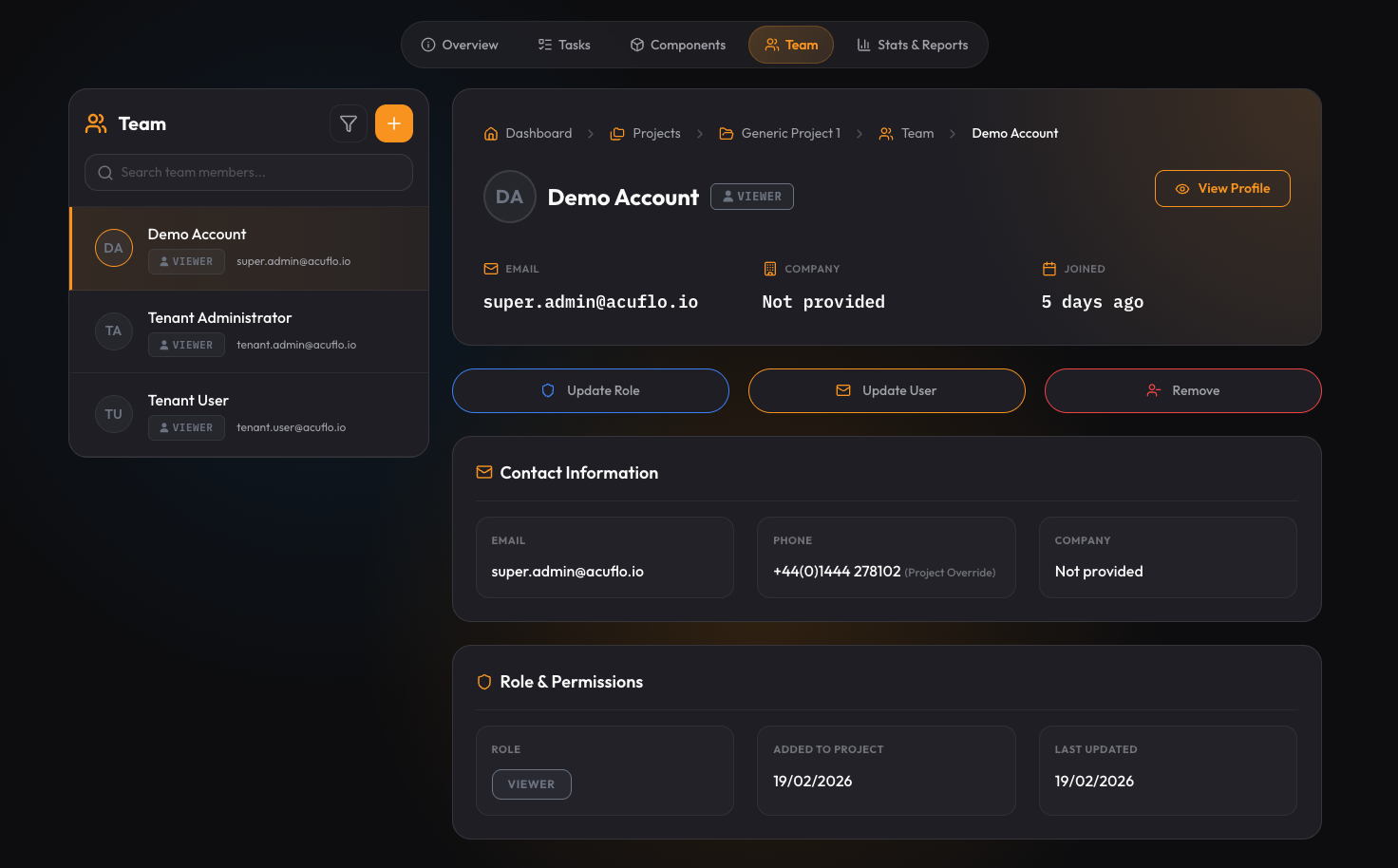Click the Dashboard home icon in the breadcrumb
This screenshot has height=868, width=1398.
click(491, 133)
